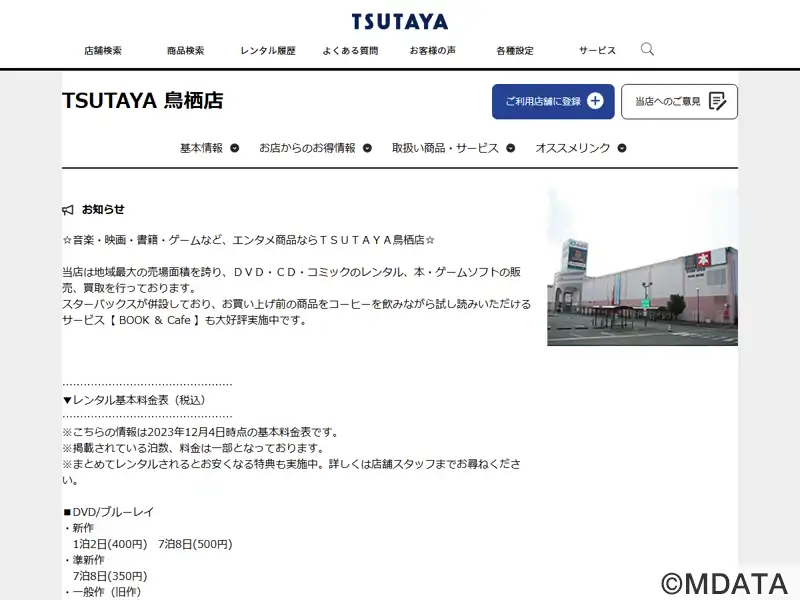The height and width of the screenshot is (600, 800).
Task: Click the ・新作 list label
Action: [x=79, y=528]
